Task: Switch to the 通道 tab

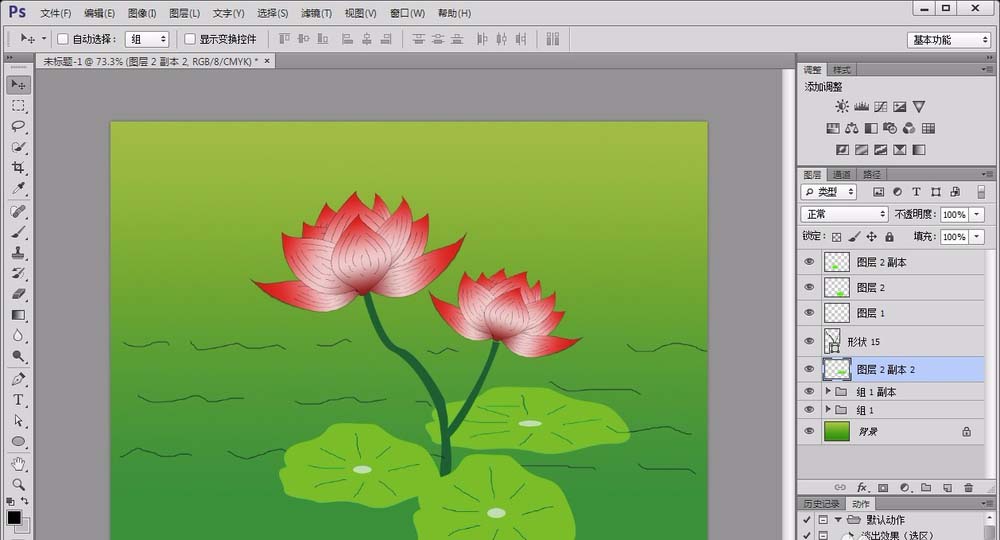Action: pyautogui.click(x=841, y=175)
